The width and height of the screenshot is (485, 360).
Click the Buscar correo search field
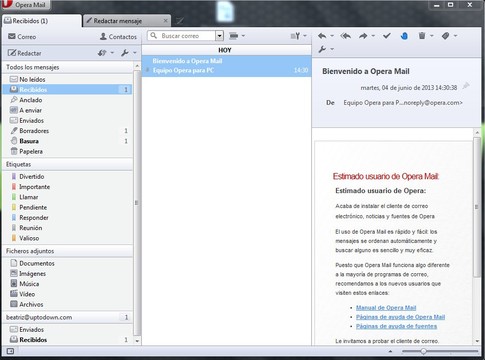[x=182, y=36]
